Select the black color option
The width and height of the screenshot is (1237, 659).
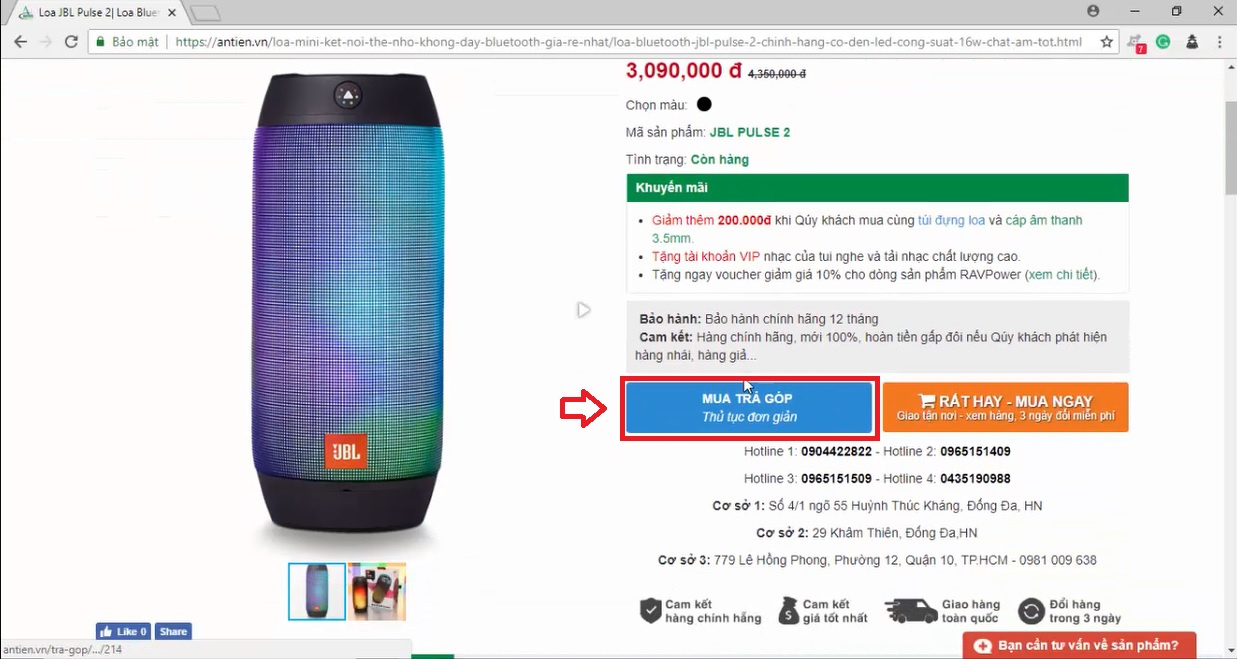coord(704,104)
